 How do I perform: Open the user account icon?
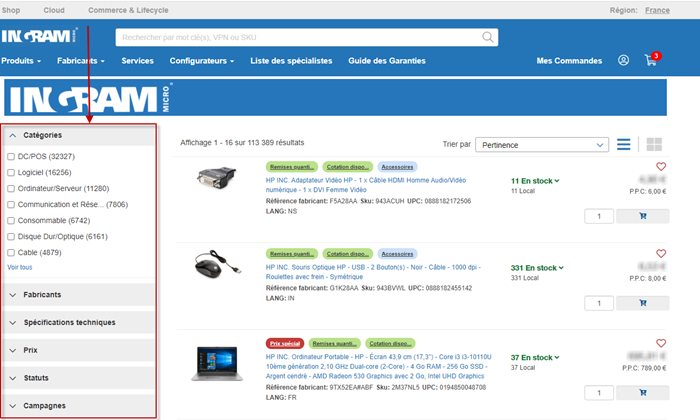pos(623,60)
